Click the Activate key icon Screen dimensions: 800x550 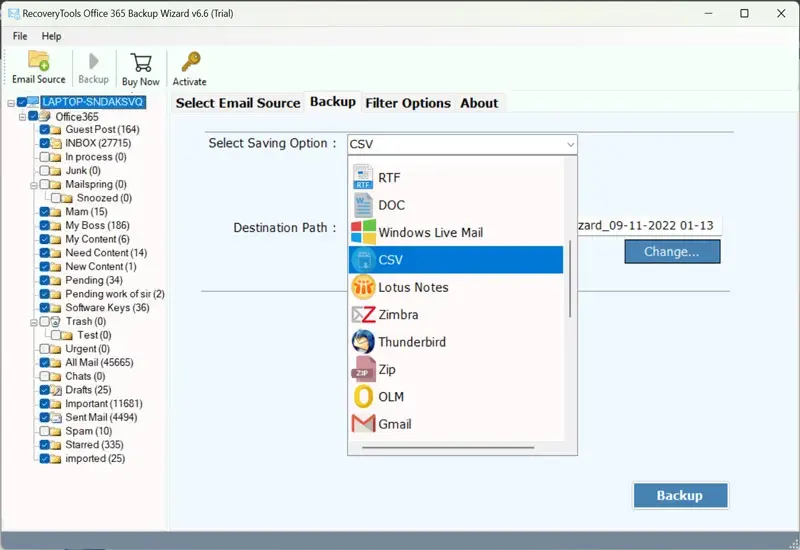[189, 66]
